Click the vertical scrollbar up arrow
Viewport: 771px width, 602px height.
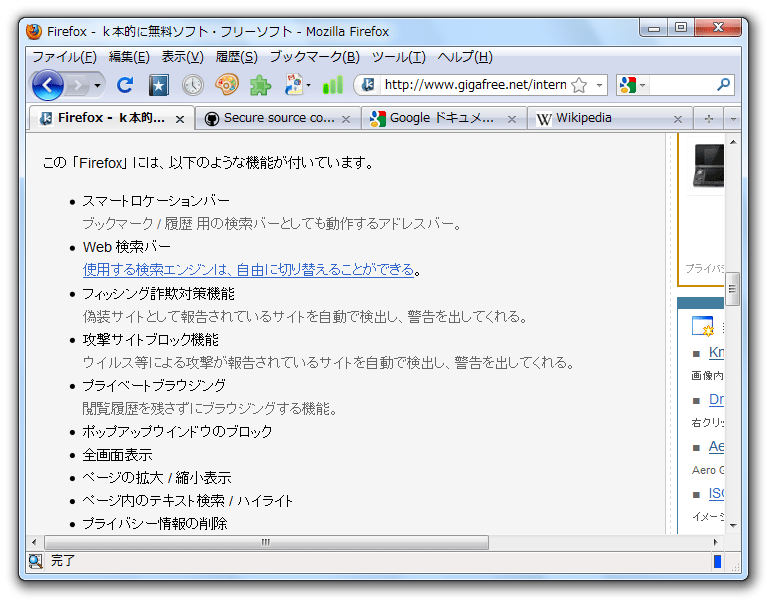(x=733, y=142)
